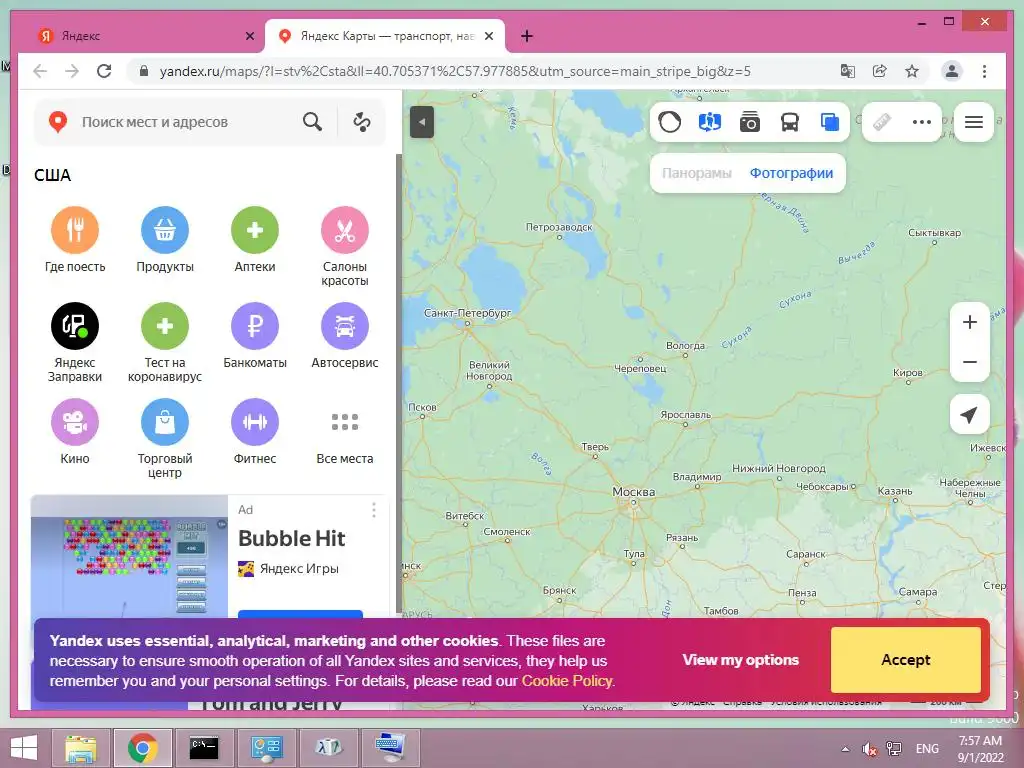Screen dimensions: 1024x768
Task: Go back to the previous page
Action: [x=40, y=71]
